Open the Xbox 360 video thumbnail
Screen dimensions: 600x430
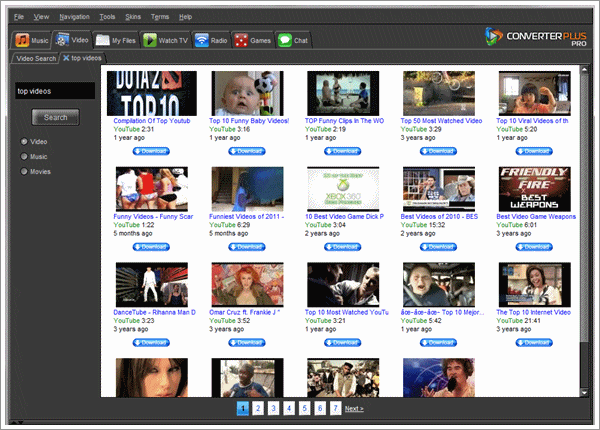(x=343, y=189)
